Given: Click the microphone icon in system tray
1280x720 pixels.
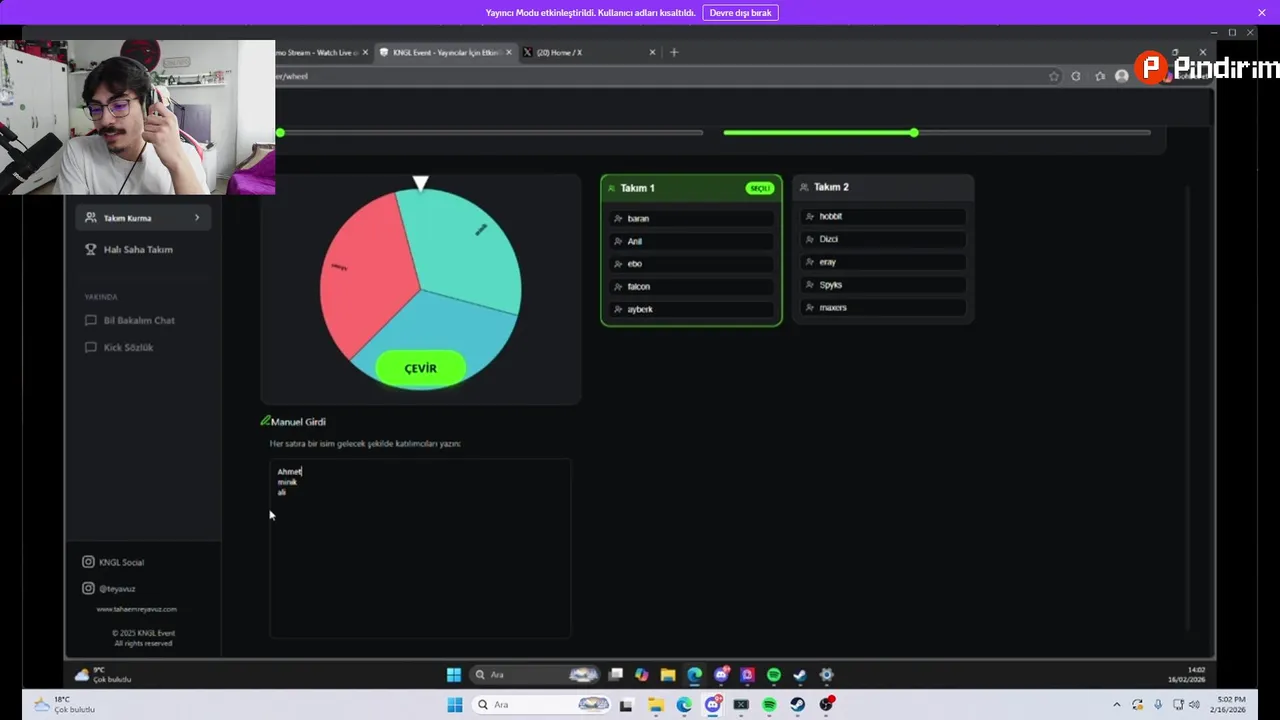Looking at the screenshot, I should click(x=1158, y=705).
